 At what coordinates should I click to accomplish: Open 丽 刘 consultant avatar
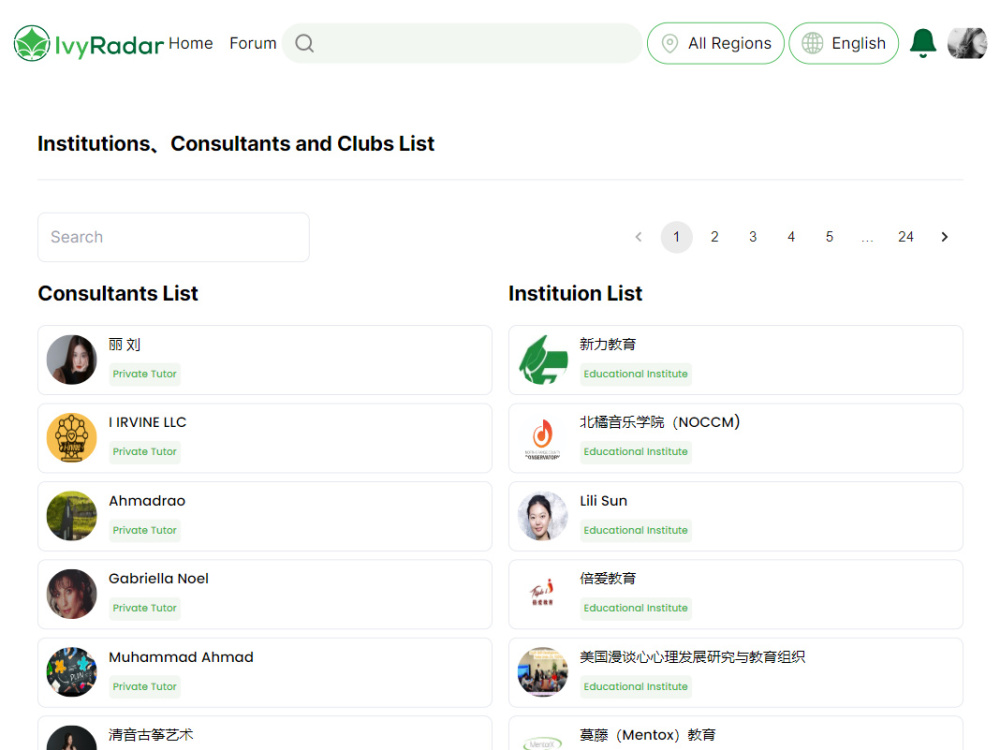72,360
